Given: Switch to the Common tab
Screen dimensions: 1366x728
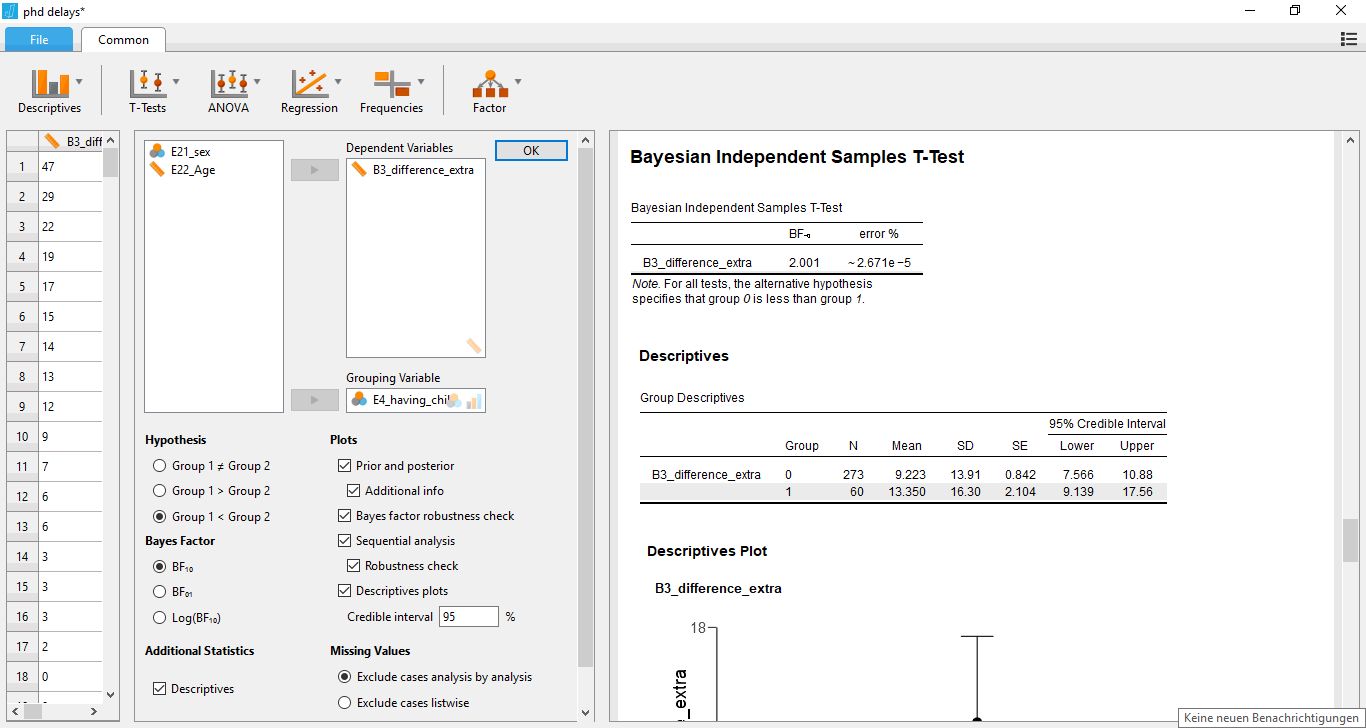Looking at the screenshot, I should [124, 39].
